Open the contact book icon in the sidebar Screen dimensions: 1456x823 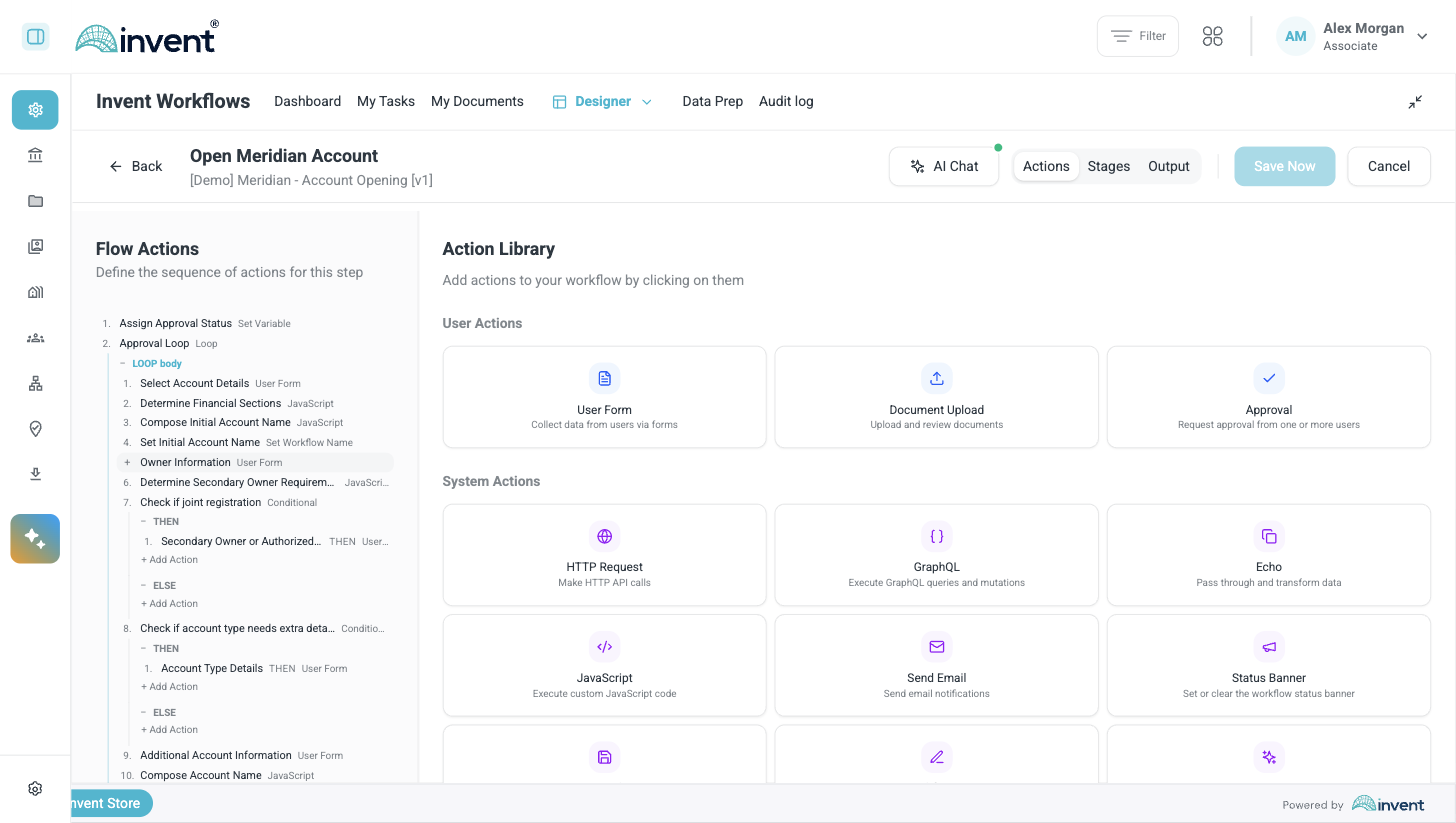point(36,247)
